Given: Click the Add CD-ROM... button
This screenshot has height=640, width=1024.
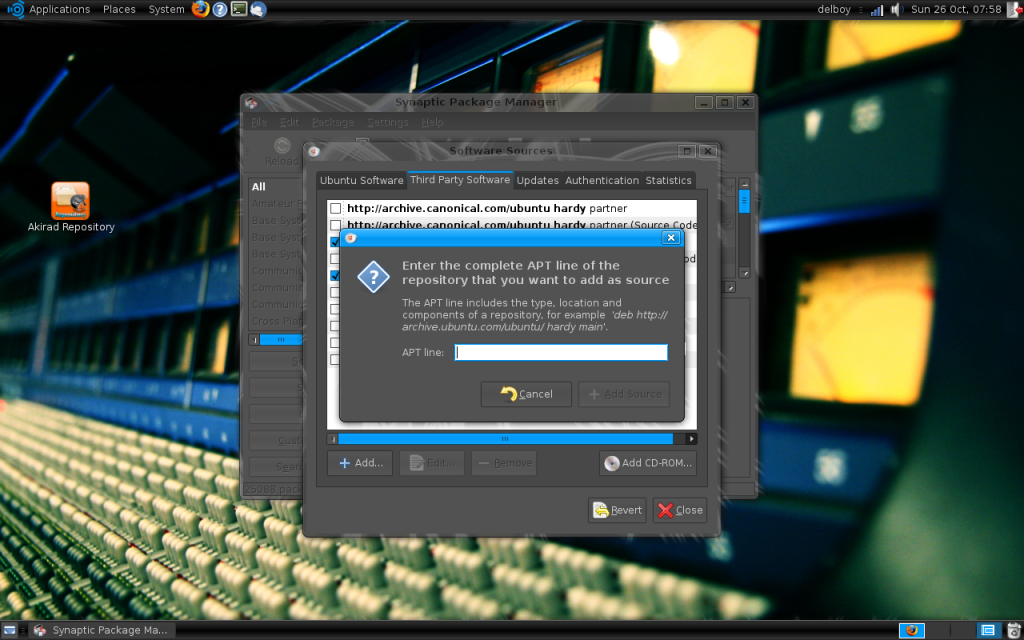Looking at the screenshot, I should click(648, 463).
